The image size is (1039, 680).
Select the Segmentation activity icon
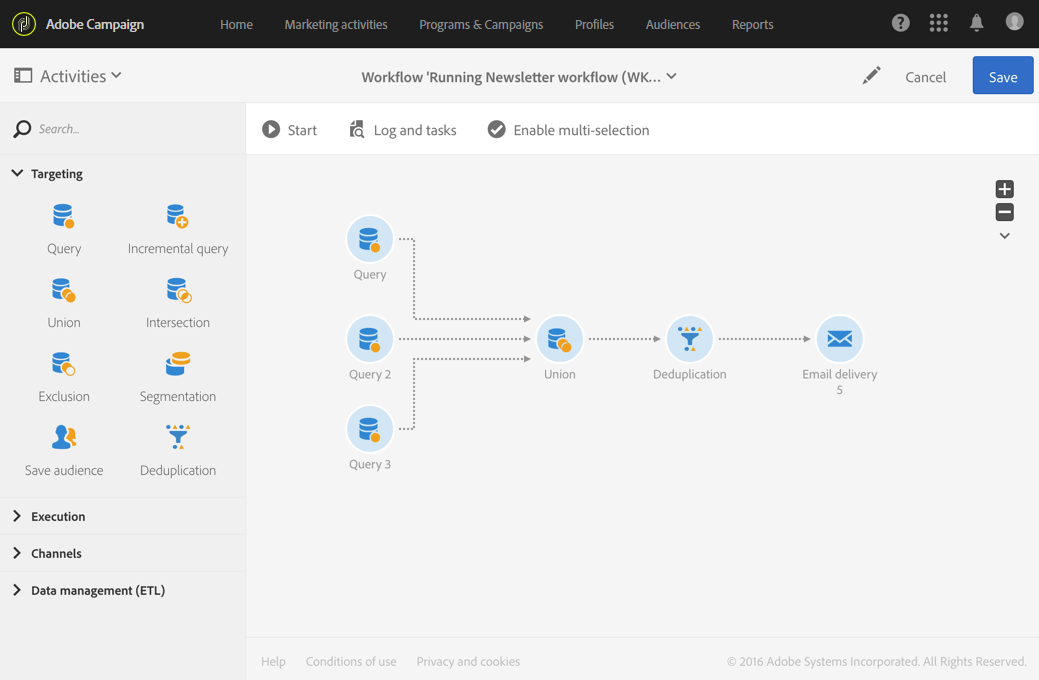pyautogui.click(x=178, y=364)
